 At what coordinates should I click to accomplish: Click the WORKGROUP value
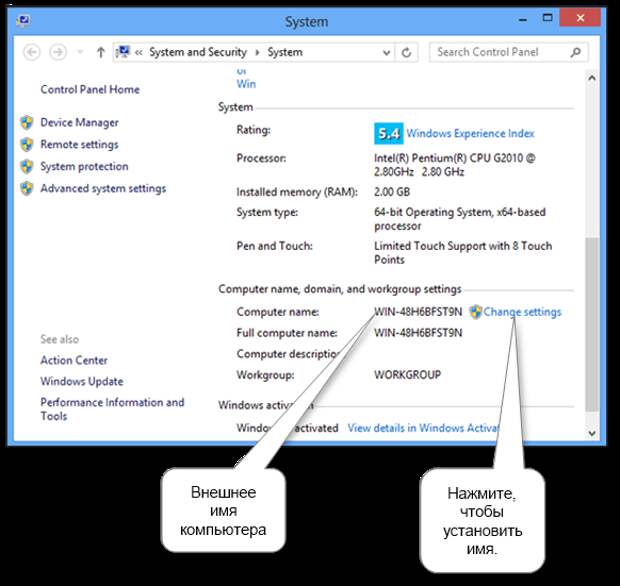pos(408,374)
